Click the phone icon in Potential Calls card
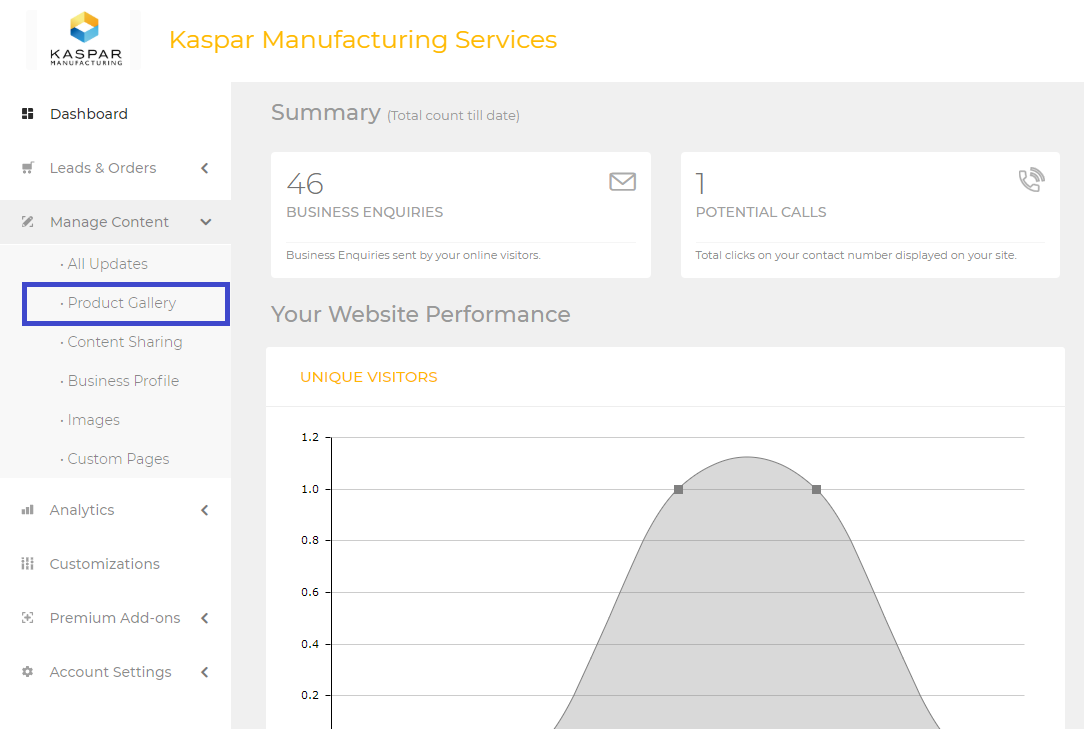This screenshot has height=729, width=1084. [x=1031, y=180]
